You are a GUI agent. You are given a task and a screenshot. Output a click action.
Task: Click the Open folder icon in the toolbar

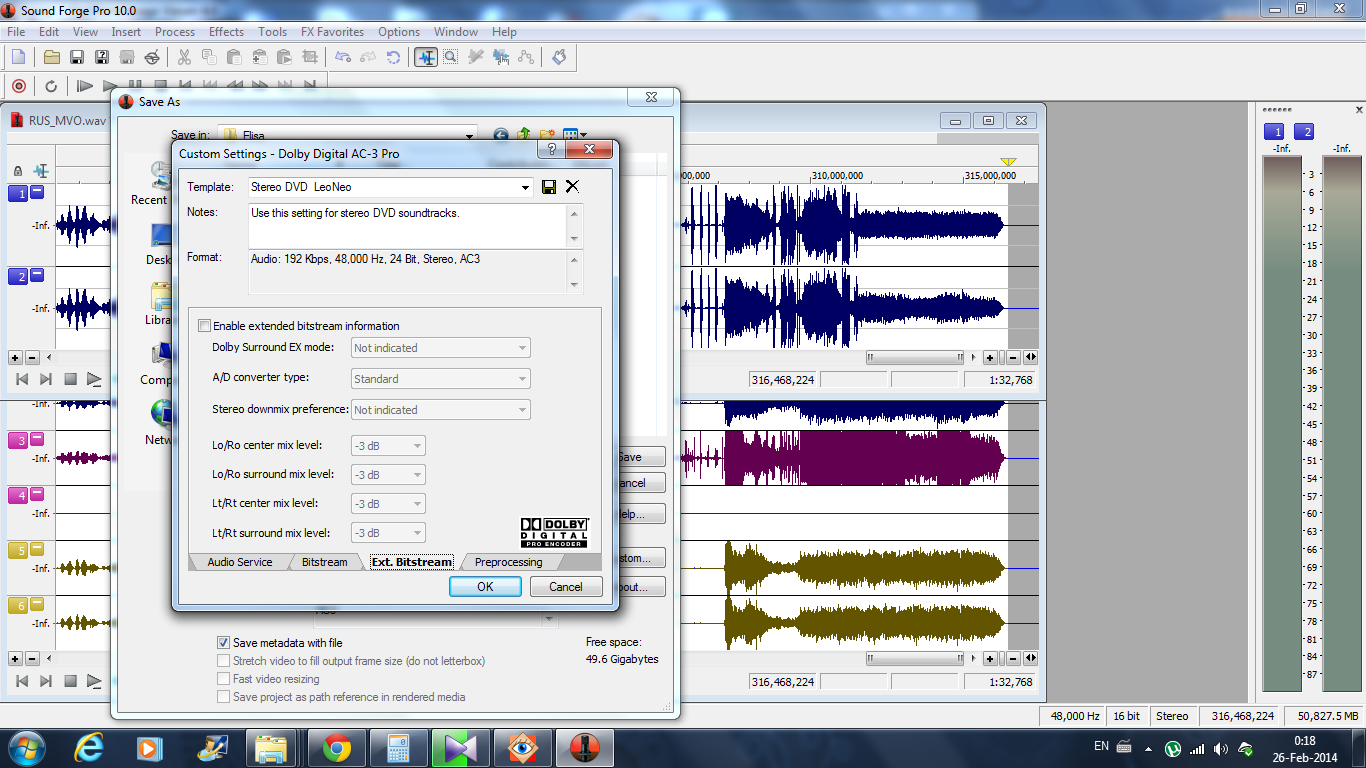pyautogui.click(x=51, y=57)
